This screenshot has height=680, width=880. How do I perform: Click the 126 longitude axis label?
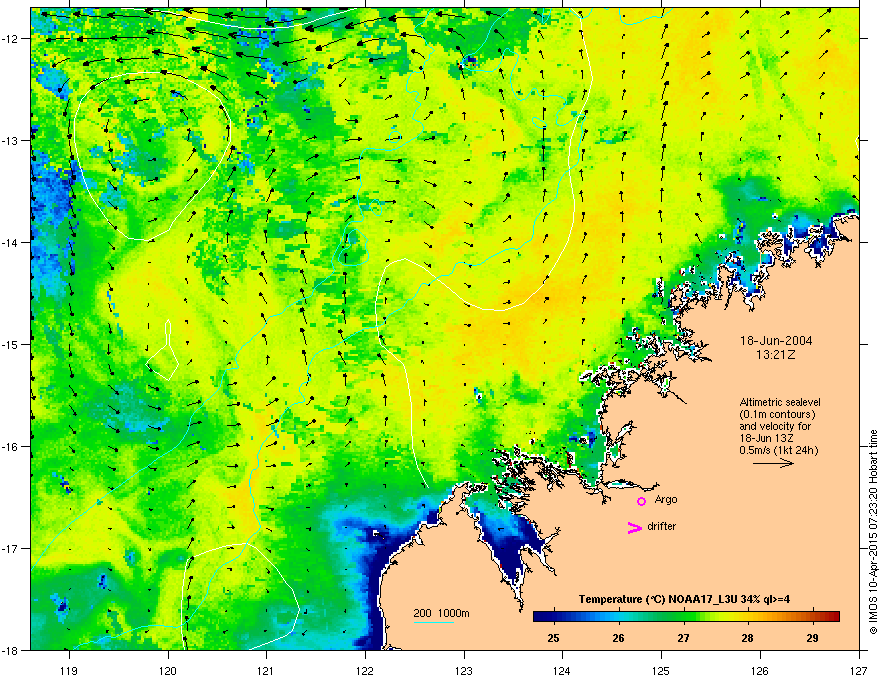(x=760, y=670)
